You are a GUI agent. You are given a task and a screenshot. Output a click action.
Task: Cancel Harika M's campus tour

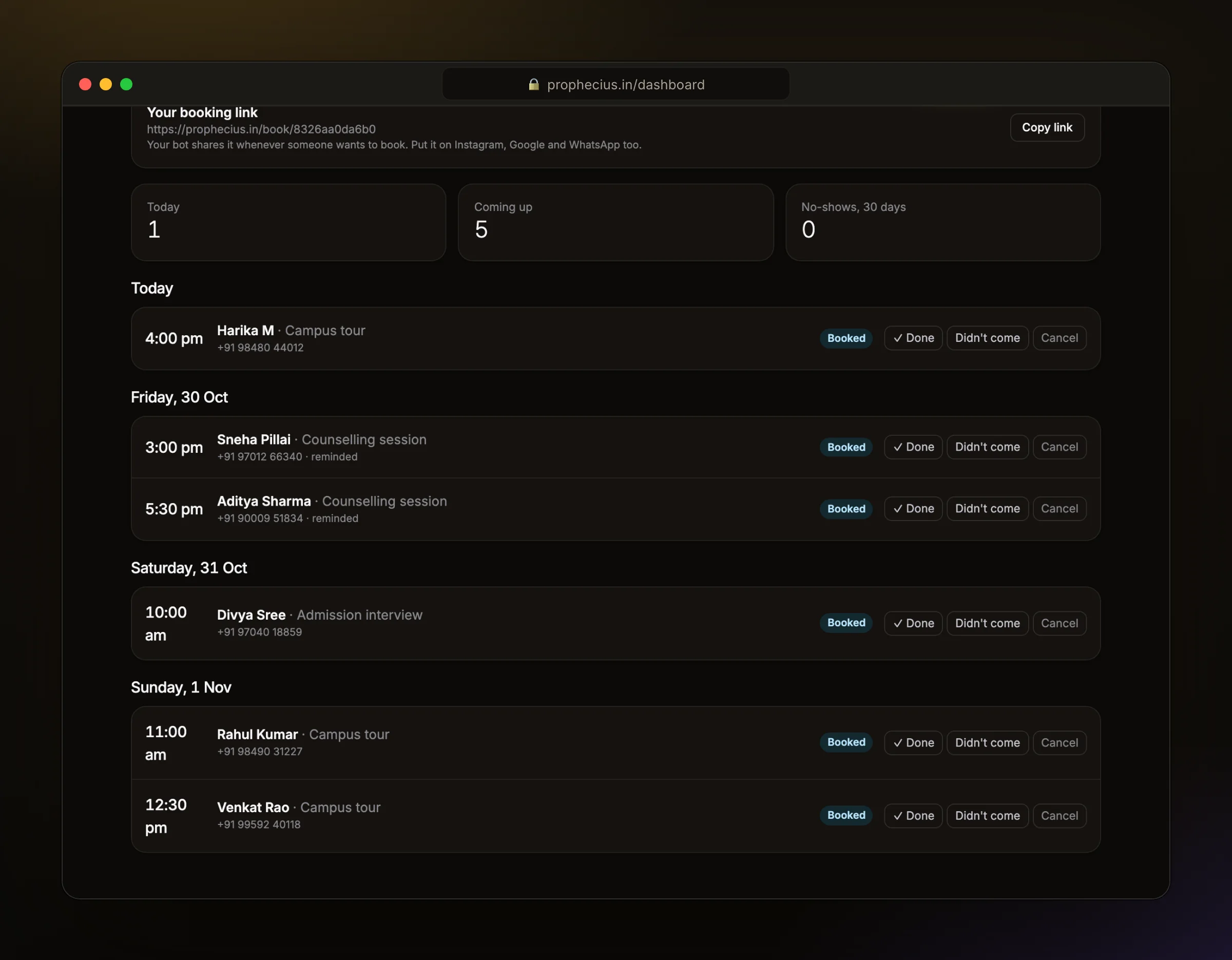[x=1059, y=338]
